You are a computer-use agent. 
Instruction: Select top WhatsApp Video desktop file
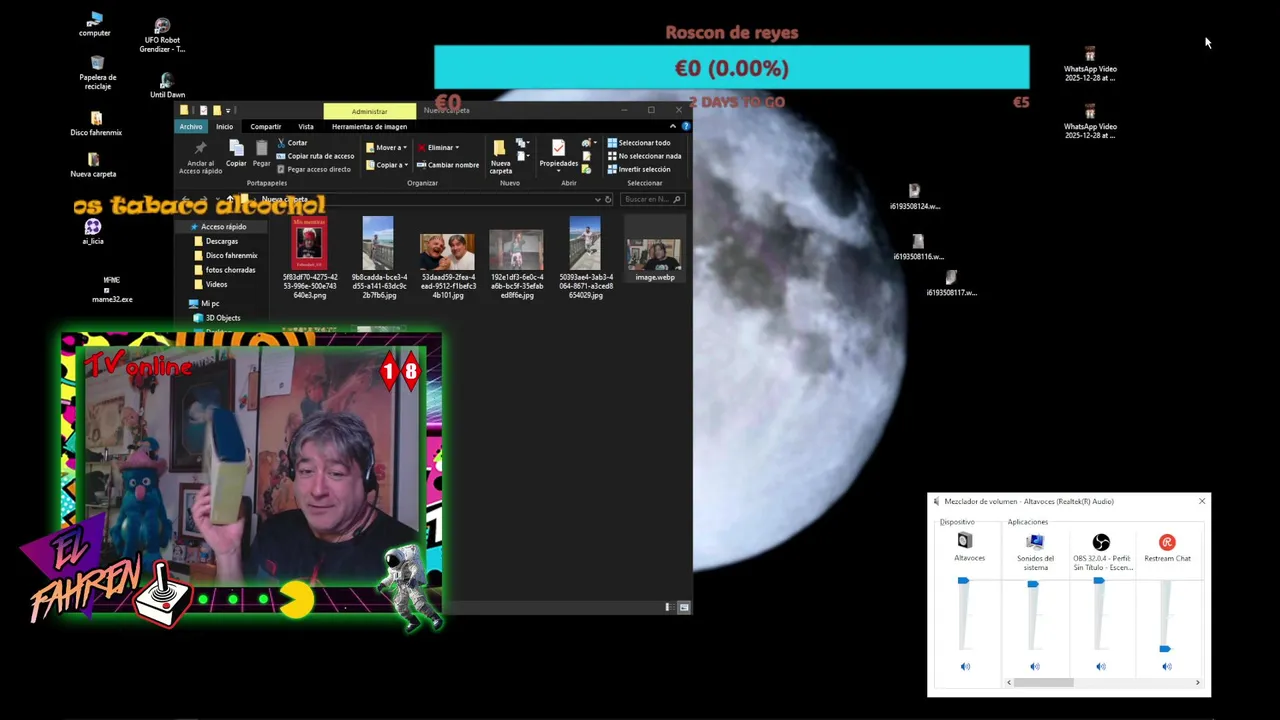[1090, 64]
